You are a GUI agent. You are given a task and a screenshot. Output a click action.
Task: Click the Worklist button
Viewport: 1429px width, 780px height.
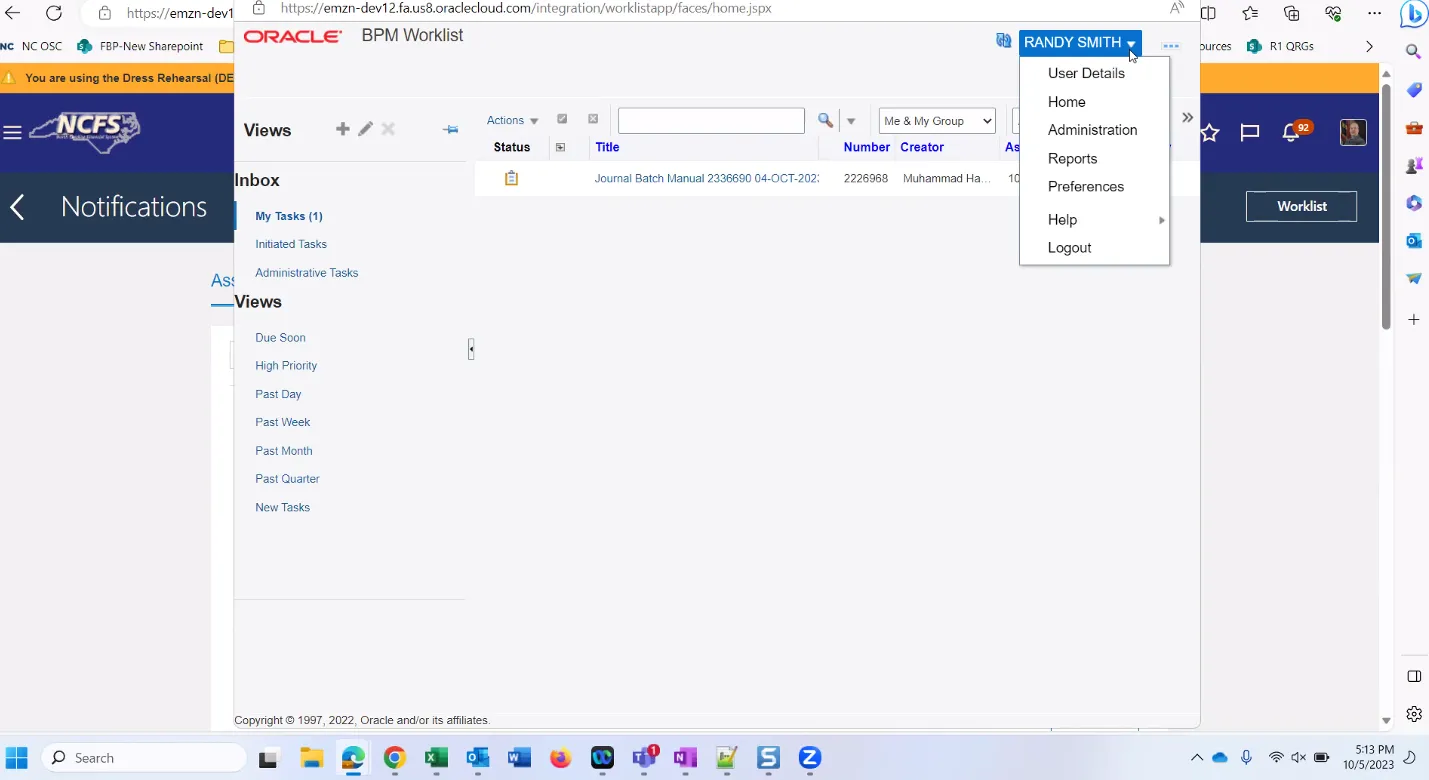tap(1301, 206)
